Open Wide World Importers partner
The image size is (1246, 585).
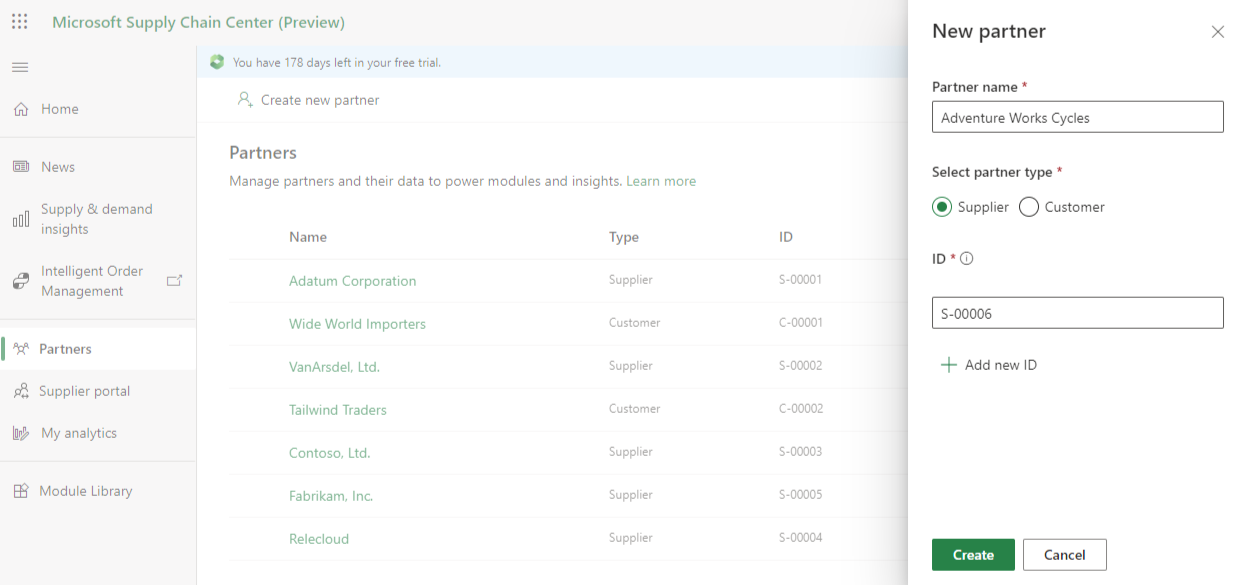point(357,324)
